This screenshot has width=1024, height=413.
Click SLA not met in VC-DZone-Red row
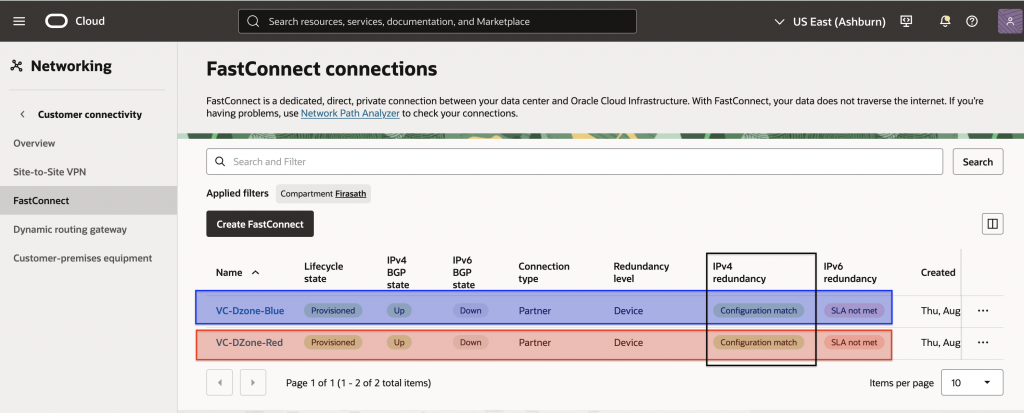point(854,342)
